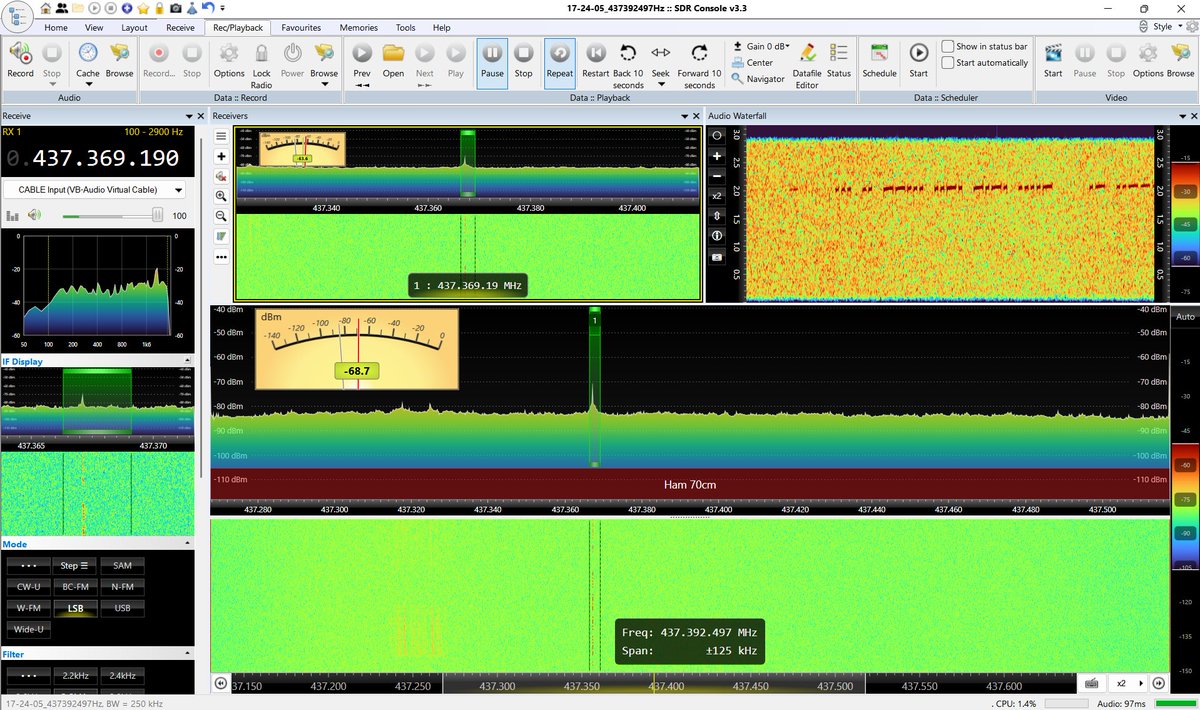This screenshot has width=1200, height=710.
Task: Click the Forward 10 seconds icon
Action: click(699, 53)
